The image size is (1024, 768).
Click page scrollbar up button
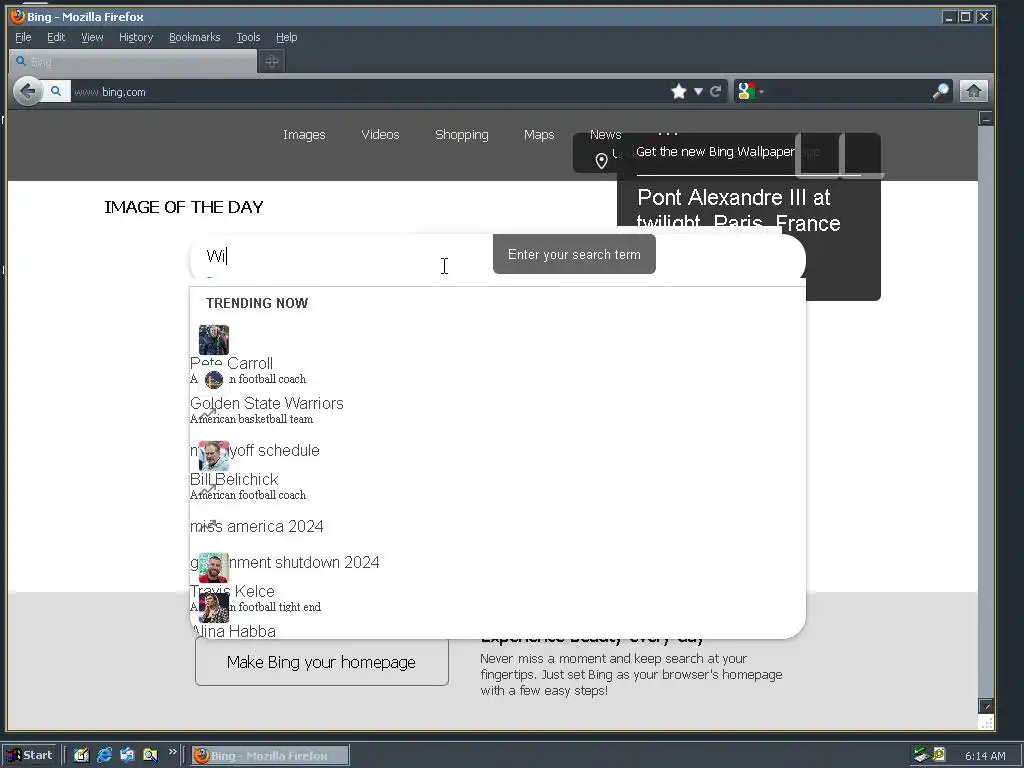point(986,118)
